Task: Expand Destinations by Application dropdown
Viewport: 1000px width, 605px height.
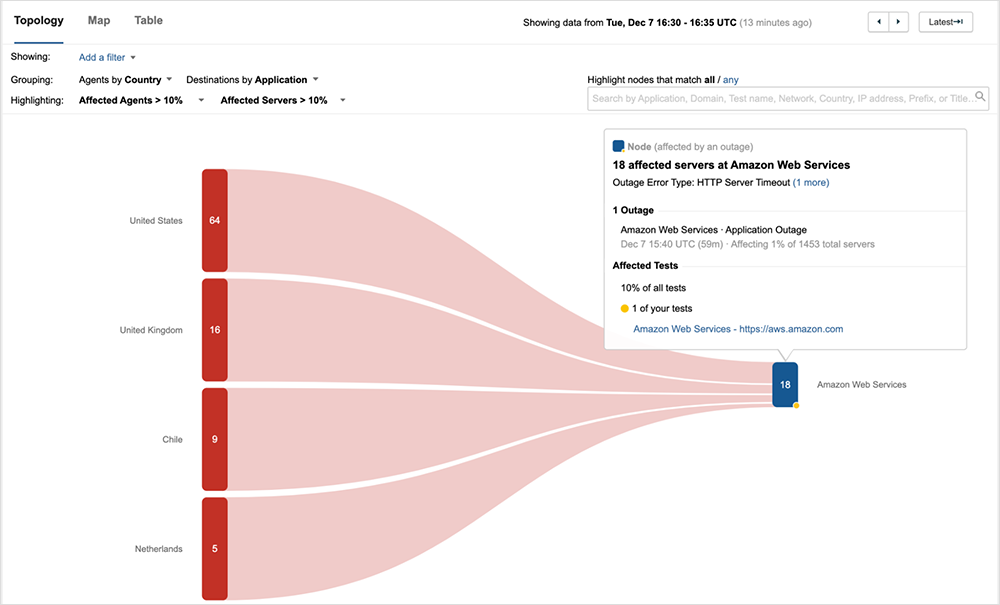Action: pyautogui.click(x=252, y=79)
